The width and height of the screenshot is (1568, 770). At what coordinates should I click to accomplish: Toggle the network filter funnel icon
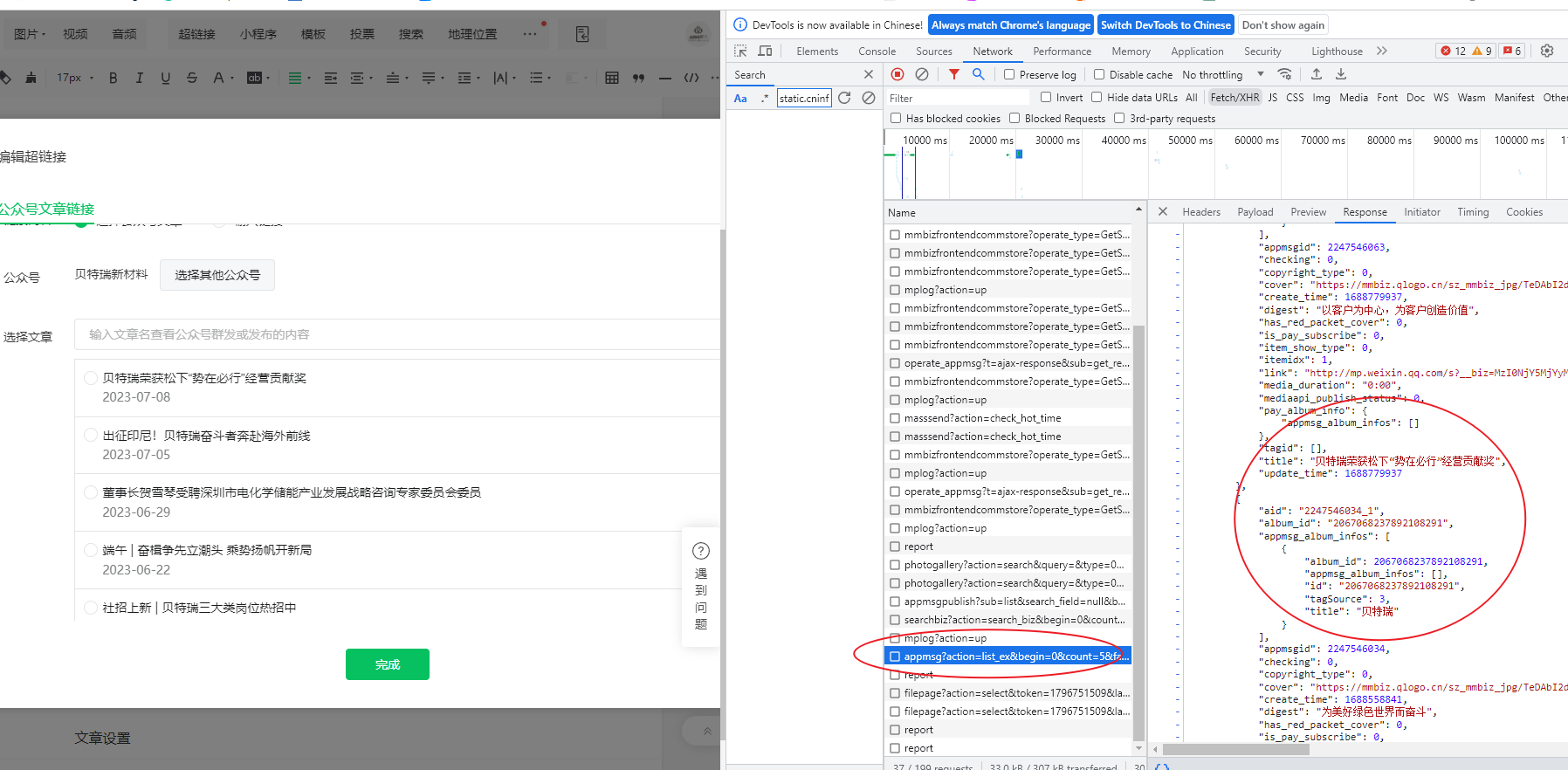coord(954,74)
